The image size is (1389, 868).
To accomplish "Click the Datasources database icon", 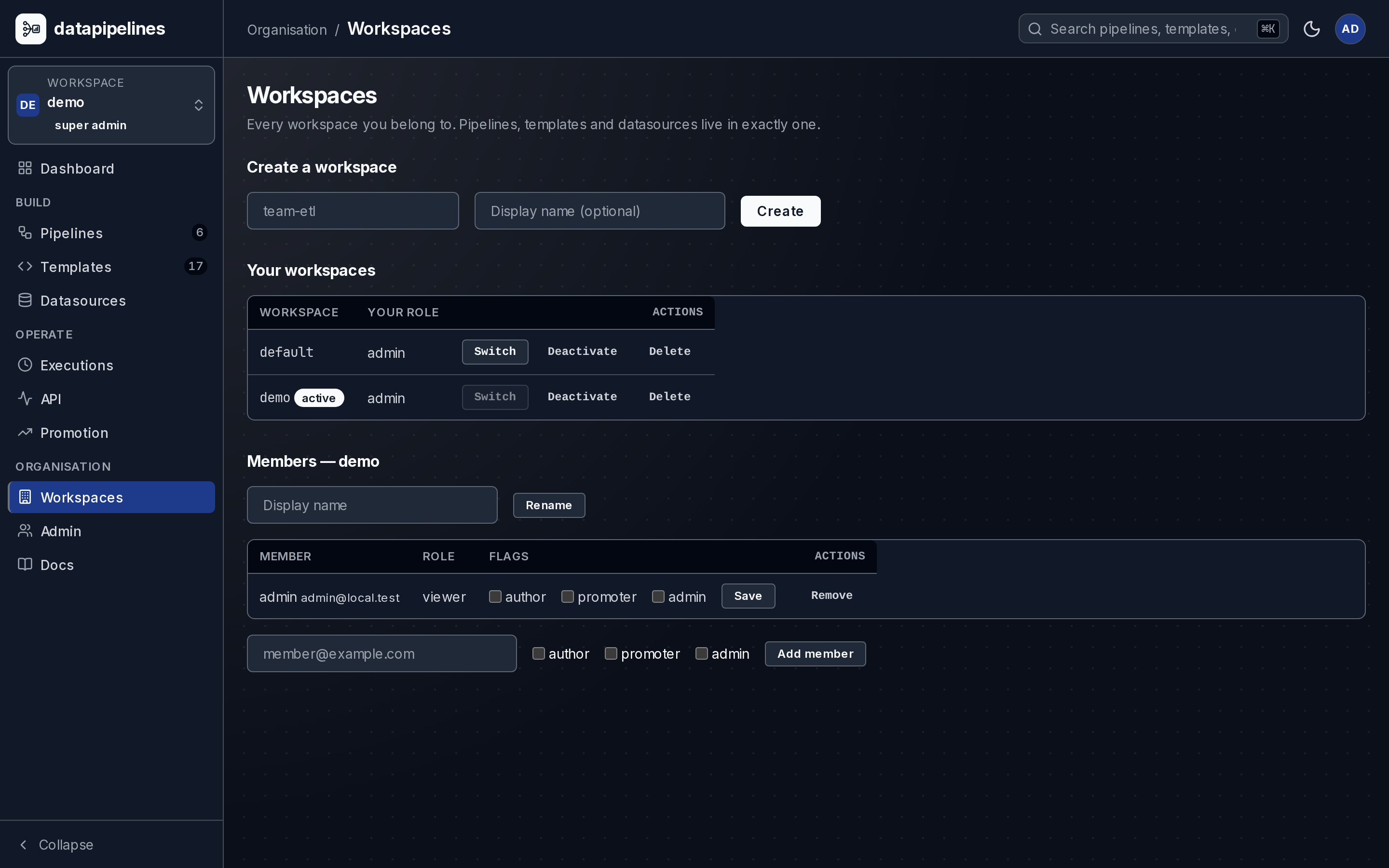I will click(x=25, y=300).
